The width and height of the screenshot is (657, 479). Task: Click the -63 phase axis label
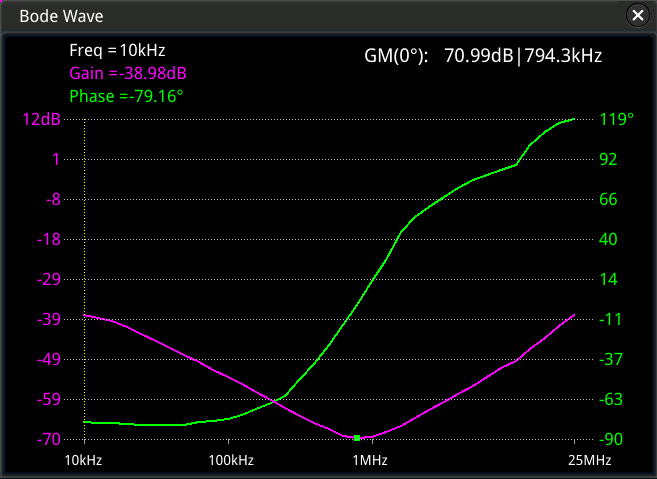coord(611,399)
